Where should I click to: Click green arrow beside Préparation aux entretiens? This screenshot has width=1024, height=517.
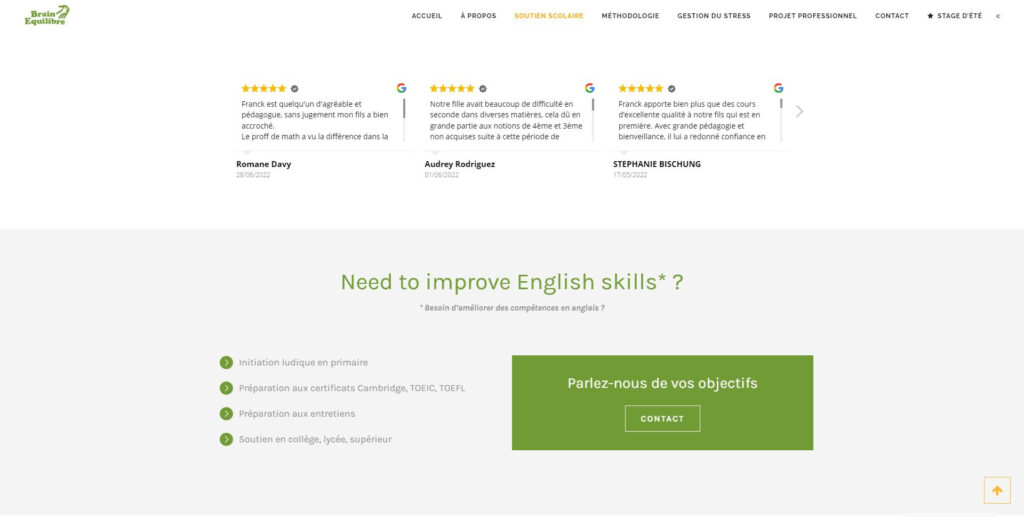[x=226, y=414]
